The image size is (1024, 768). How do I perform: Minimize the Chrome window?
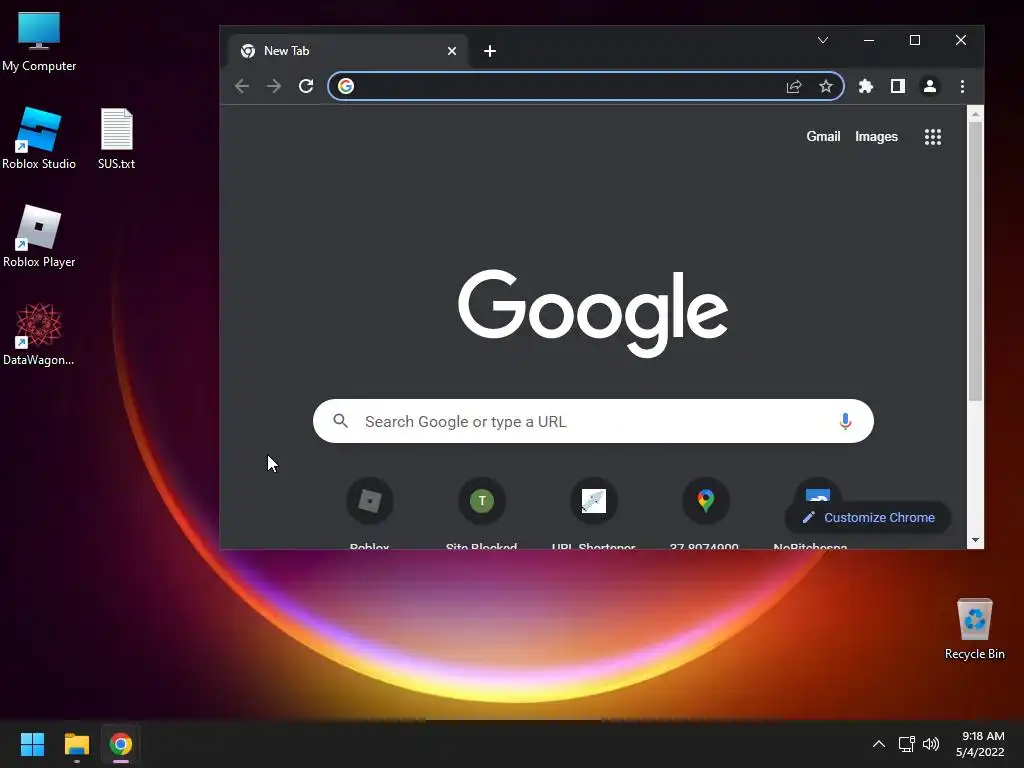point(869,40)
